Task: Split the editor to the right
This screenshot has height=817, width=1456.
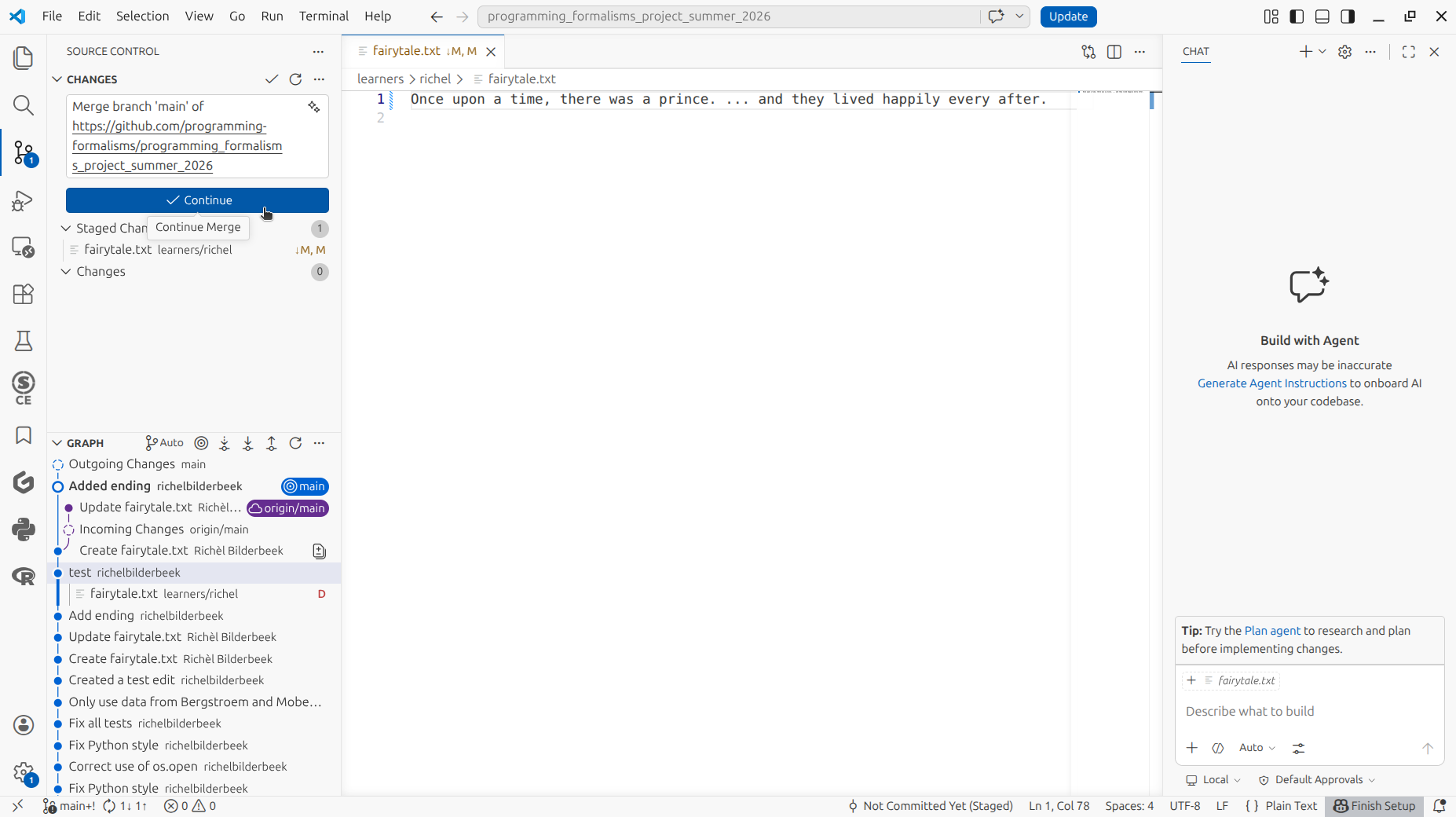Action: click(1114, 52)
